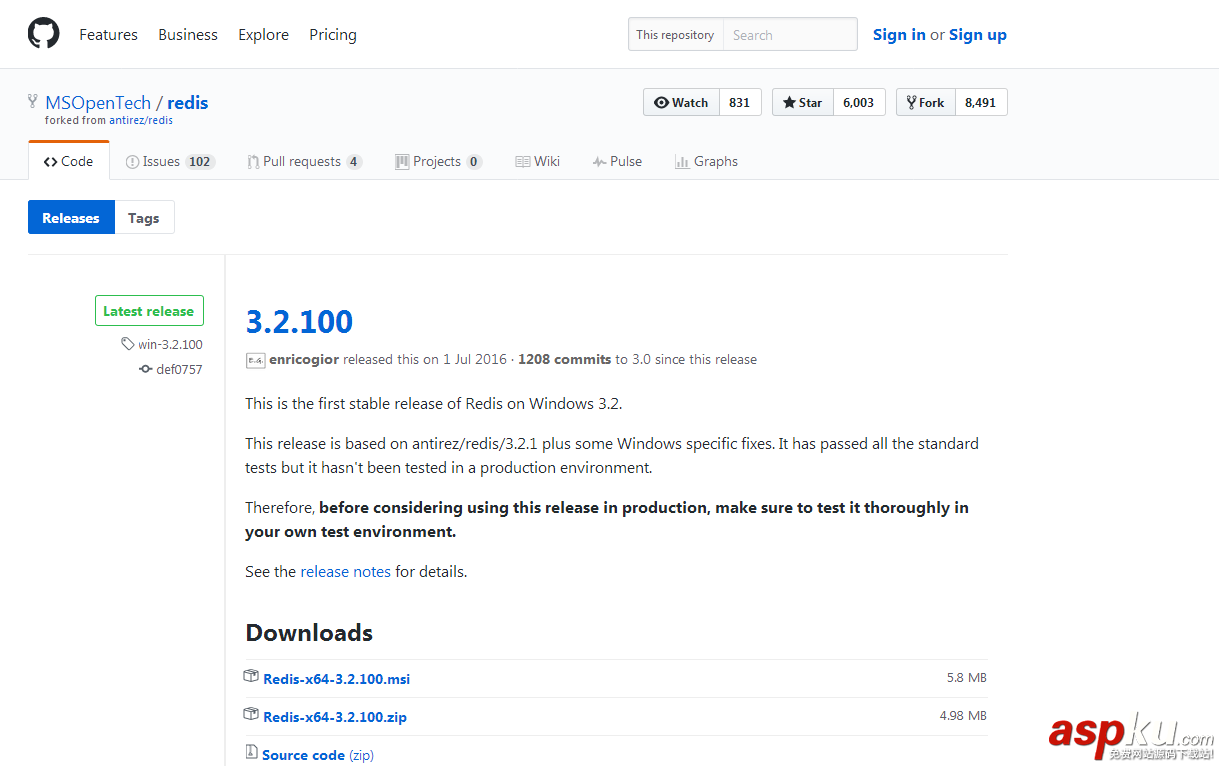Fork the redis repository
1219x766 pixels.
pos(925,102)
